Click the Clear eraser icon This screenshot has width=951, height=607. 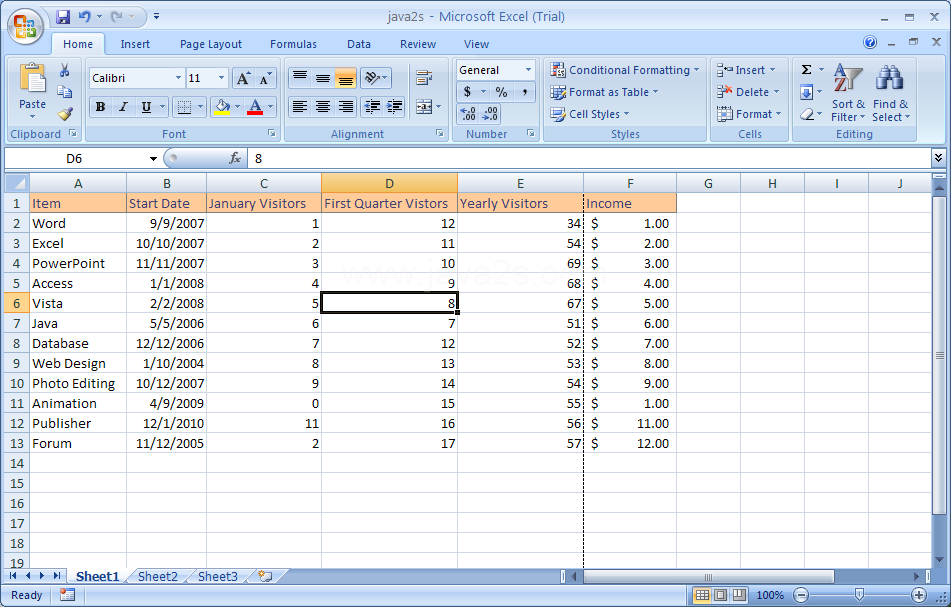[806, 114]
